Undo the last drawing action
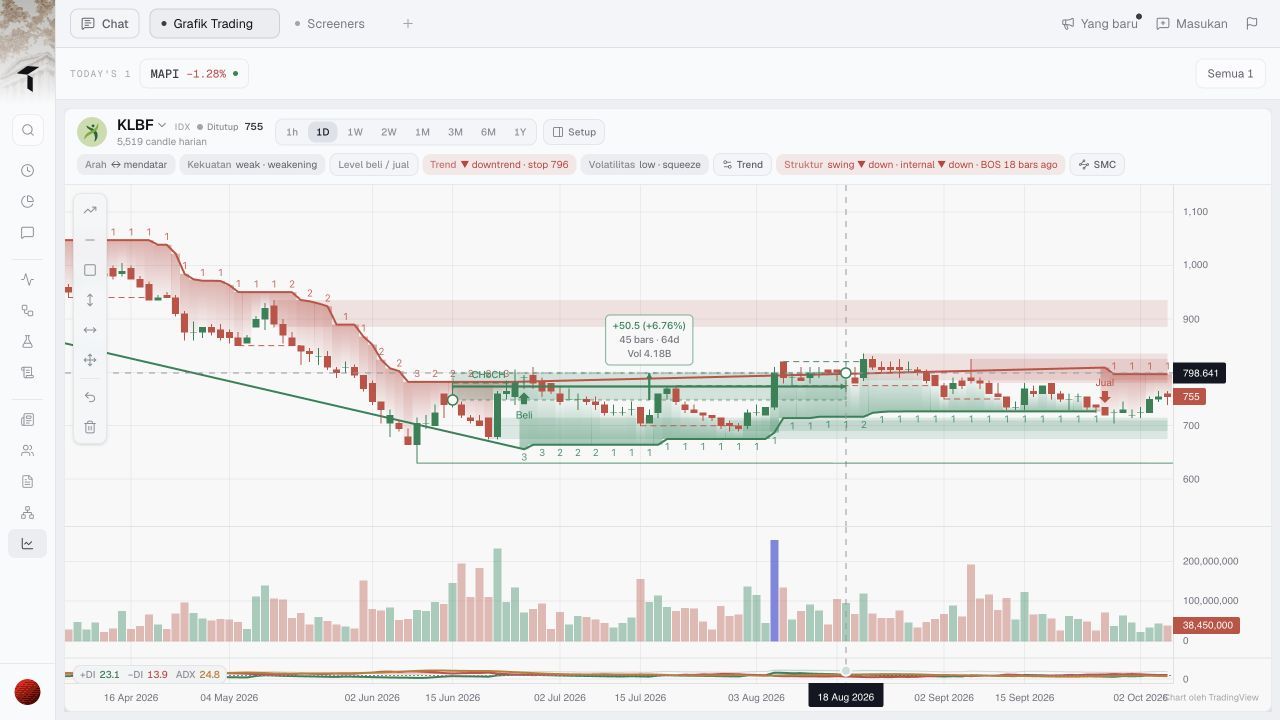The height and width of the screenshot is (720, 1280). click(90, 397)
